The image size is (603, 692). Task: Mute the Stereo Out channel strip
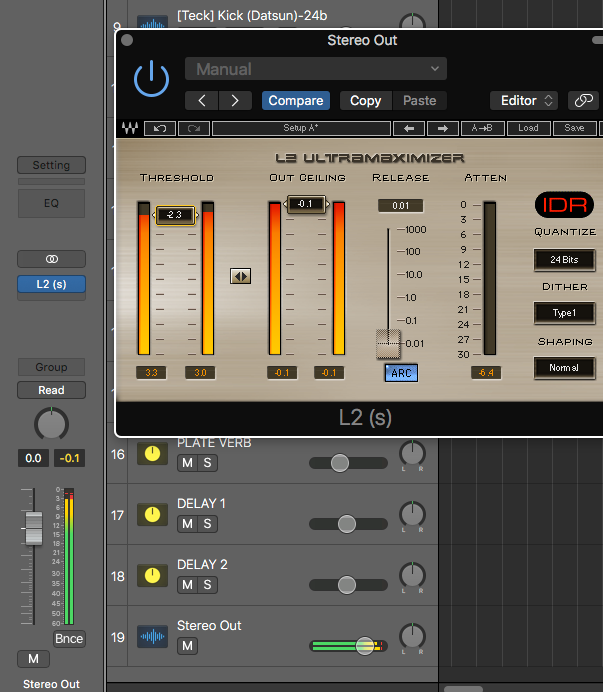(x=33, y=659)
